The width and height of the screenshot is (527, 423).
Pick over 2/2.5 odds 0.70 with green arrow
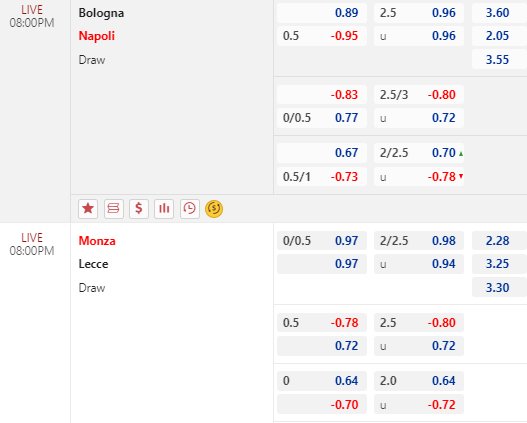[x=419, y=153]
